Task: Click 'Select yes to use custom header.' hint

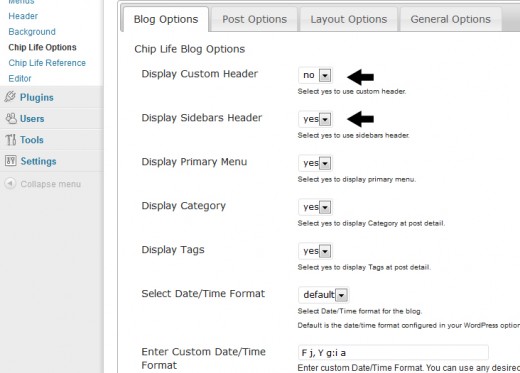Action: [x=352, y=91]
